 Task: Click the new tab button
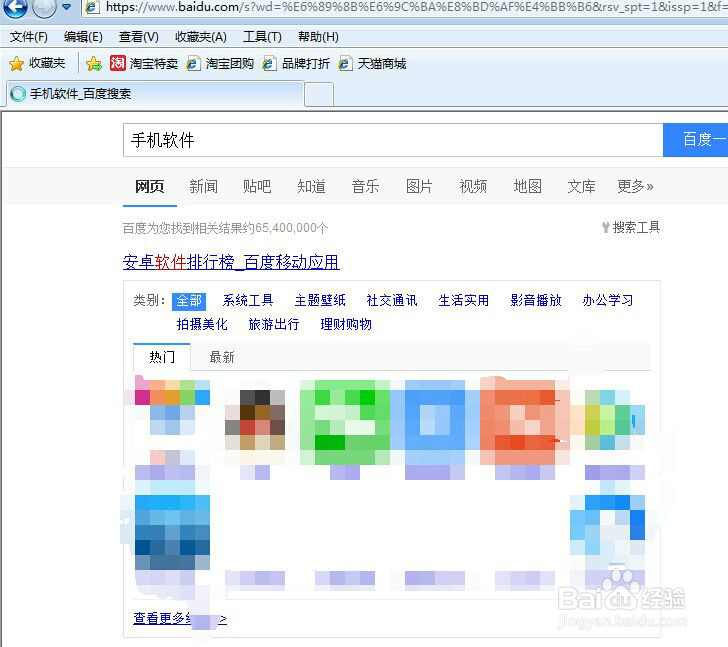[x=319, y=95]
